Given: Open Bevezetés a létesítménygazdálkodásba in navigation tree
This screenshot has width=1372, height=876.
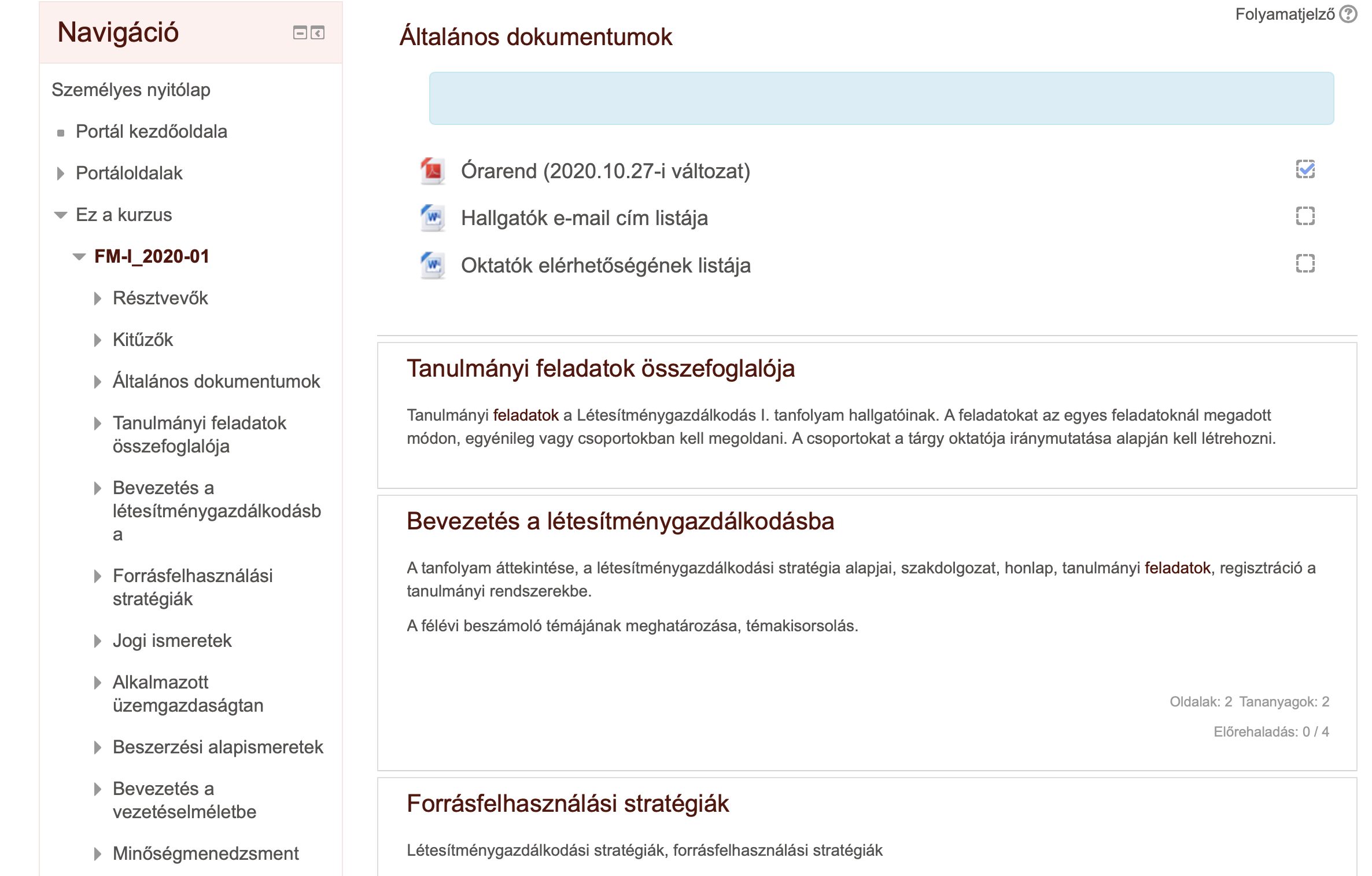Looking at the screenshot, I should (x=217, y=511).
